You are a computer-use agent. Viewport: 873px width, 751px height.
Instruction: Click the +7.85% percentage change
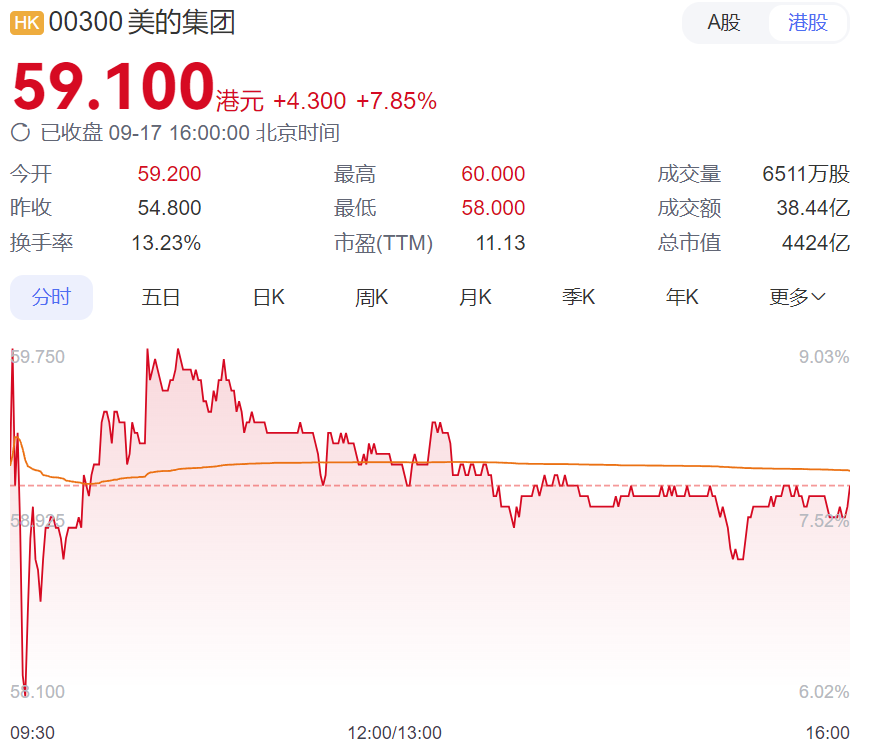[396, 101]
